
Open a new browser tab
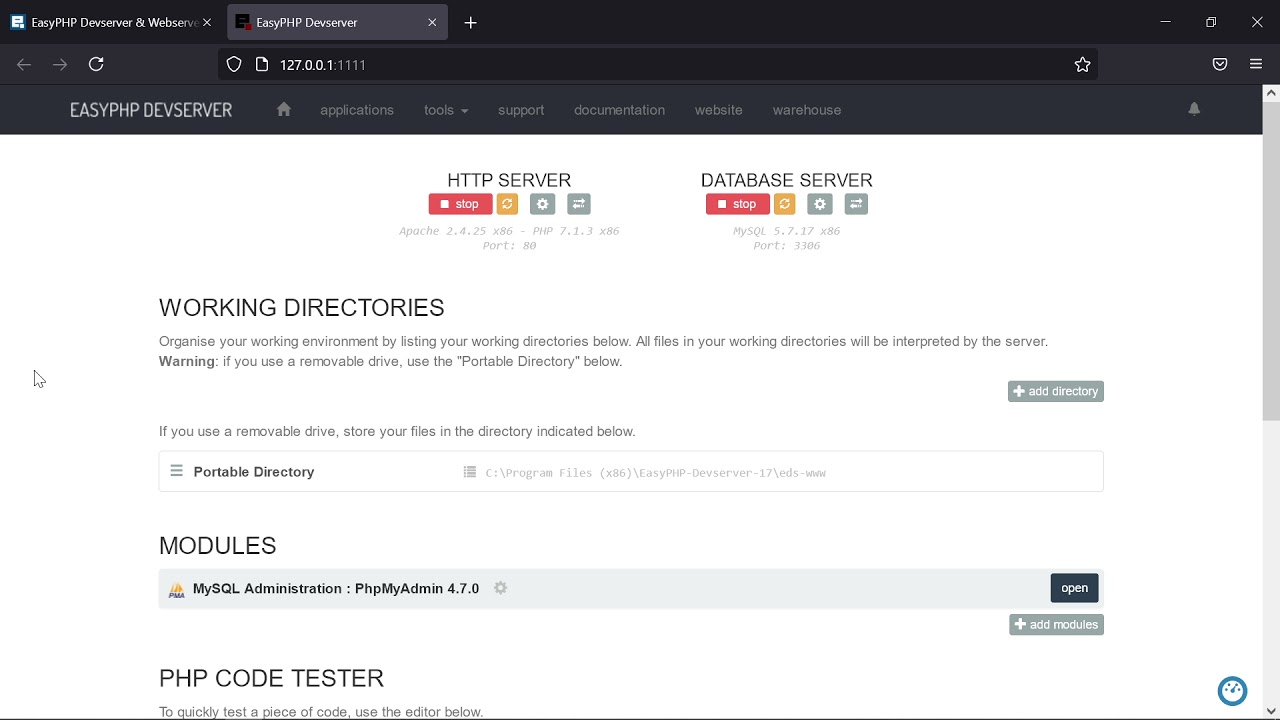(x=472, y=23)
